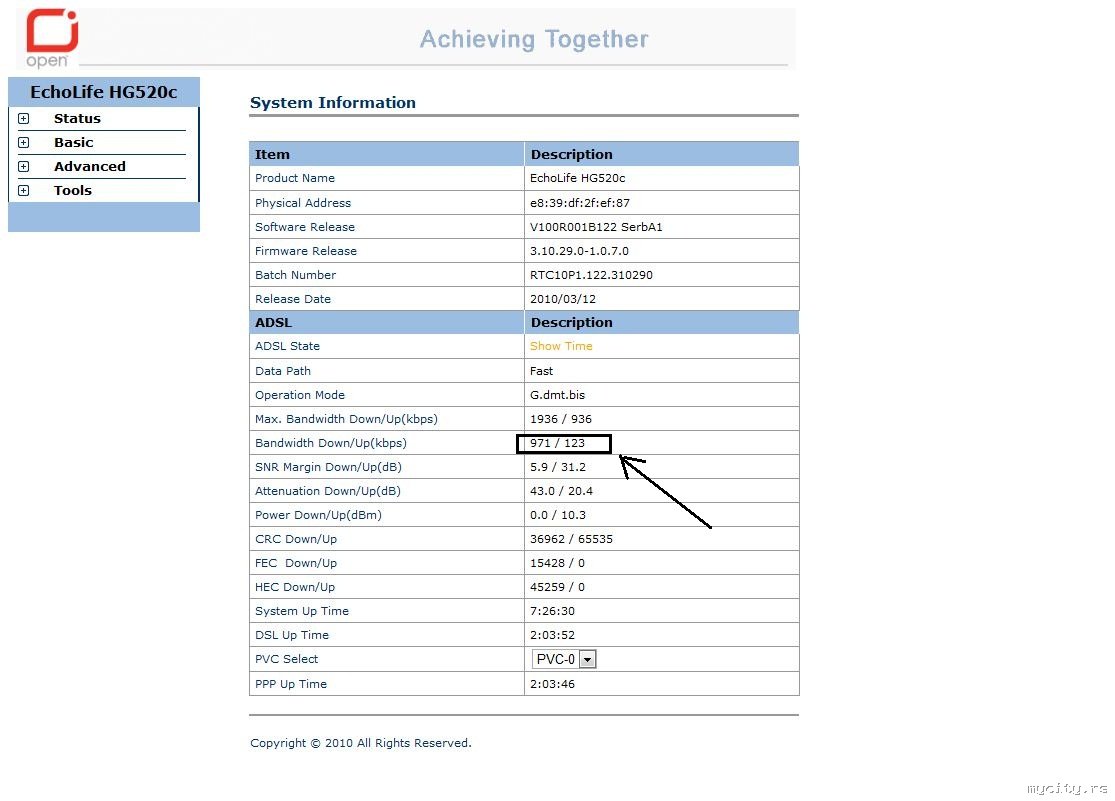Click the Item column header
The height and width of the screenshot is (801, 1115).
272,154
